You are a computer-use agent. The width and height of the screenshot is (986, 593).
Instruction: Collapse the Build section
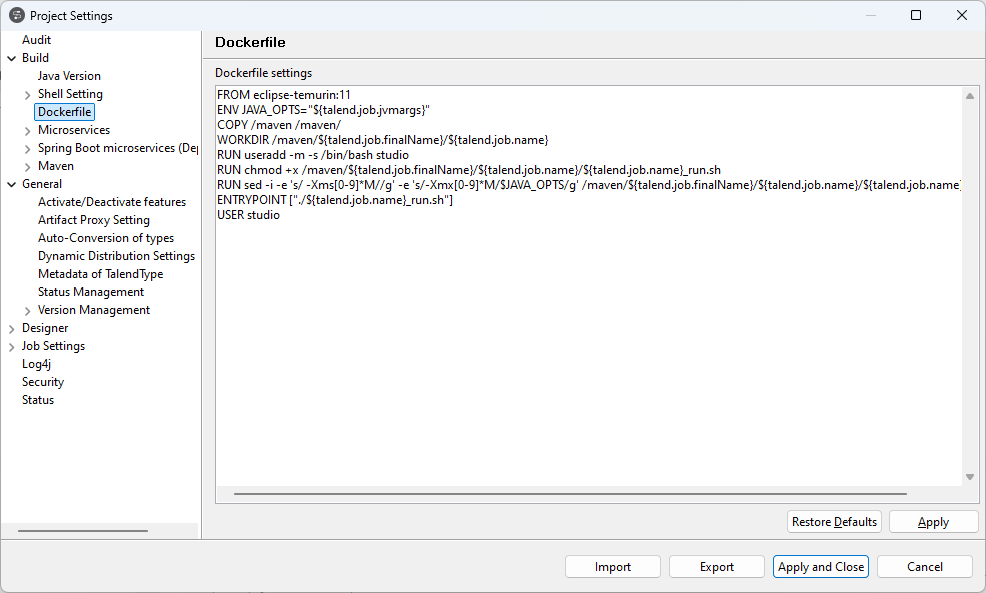click(x=10, y=57)
